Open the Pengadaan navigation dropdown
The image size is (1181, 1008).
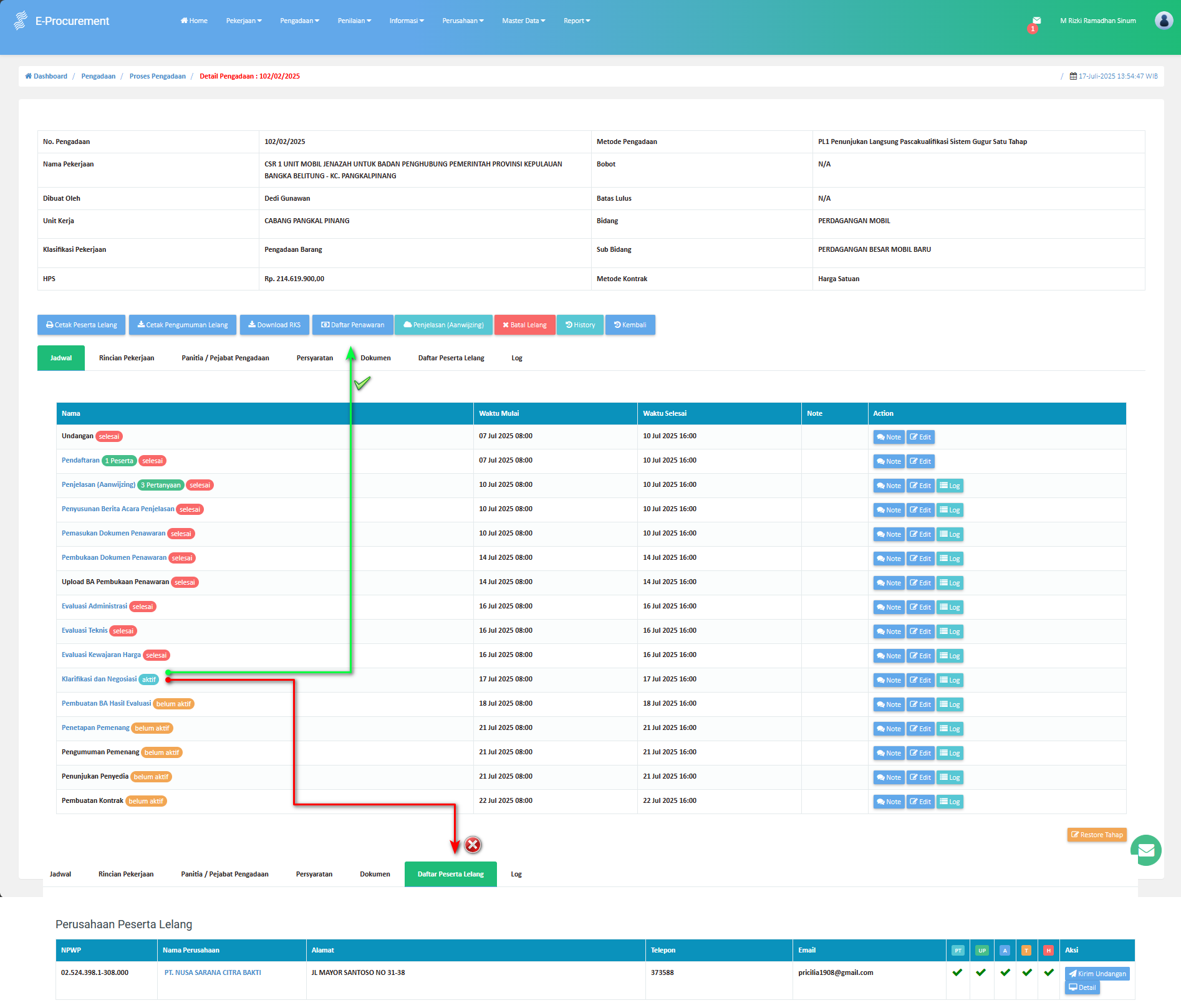pyautogui.click(x=299, y=21)
